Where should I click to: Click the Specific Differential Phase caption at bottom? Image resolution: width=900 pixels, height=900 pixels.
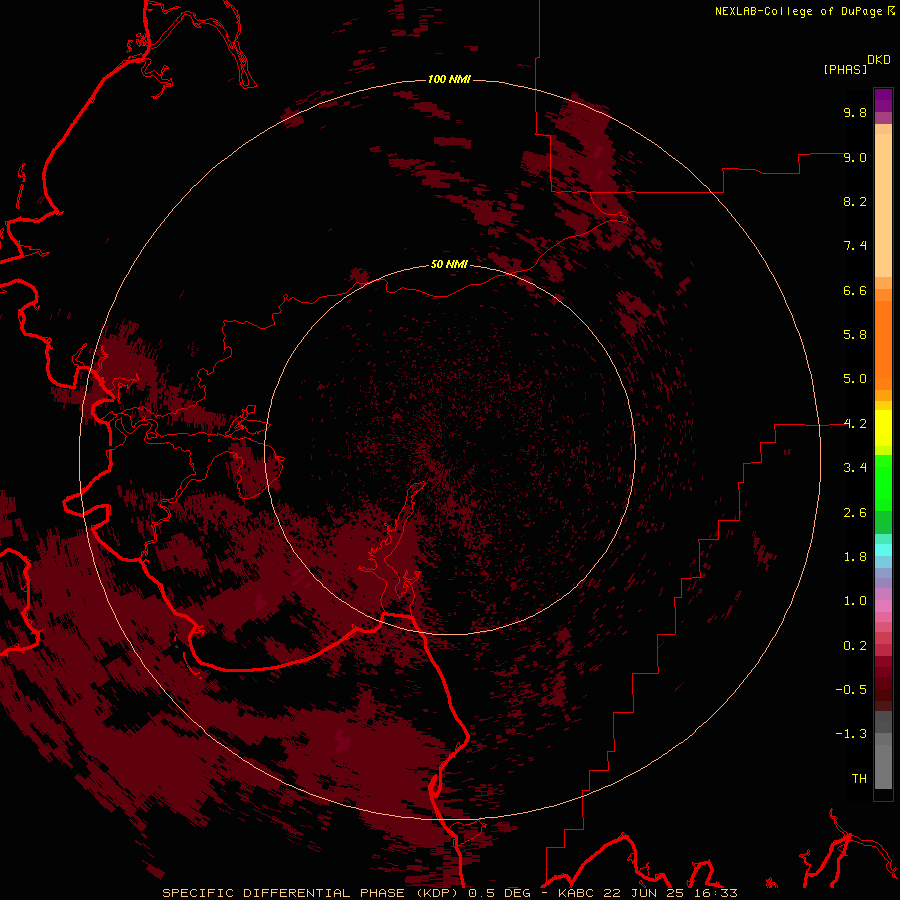click(449, 893)
